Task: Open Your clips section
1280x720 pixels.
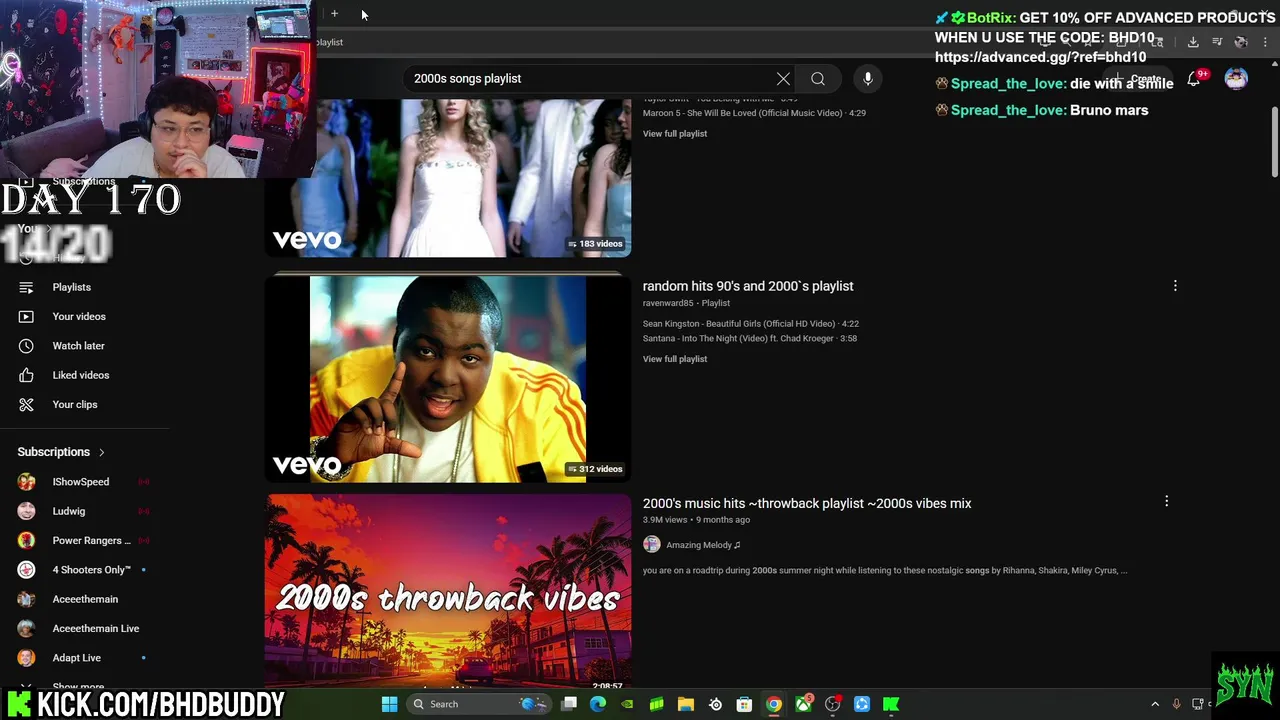Action: click(75, 404)
